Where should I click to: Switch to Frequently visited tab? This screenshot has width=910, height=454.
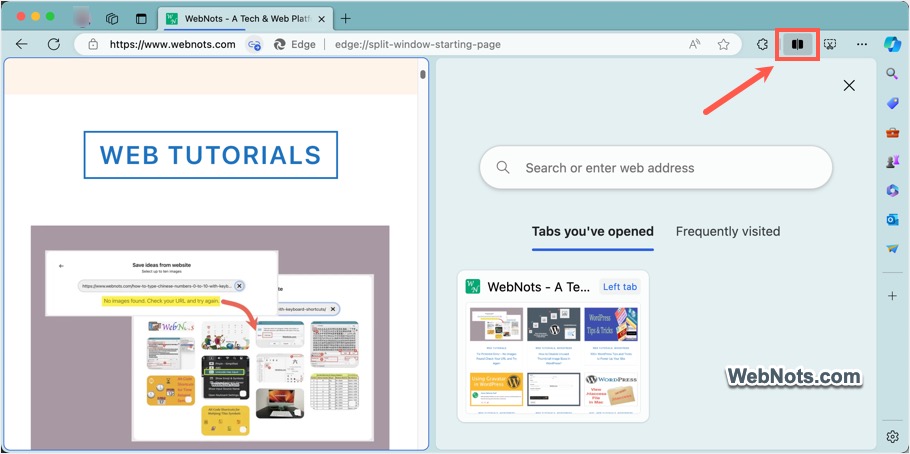(728, 232)
